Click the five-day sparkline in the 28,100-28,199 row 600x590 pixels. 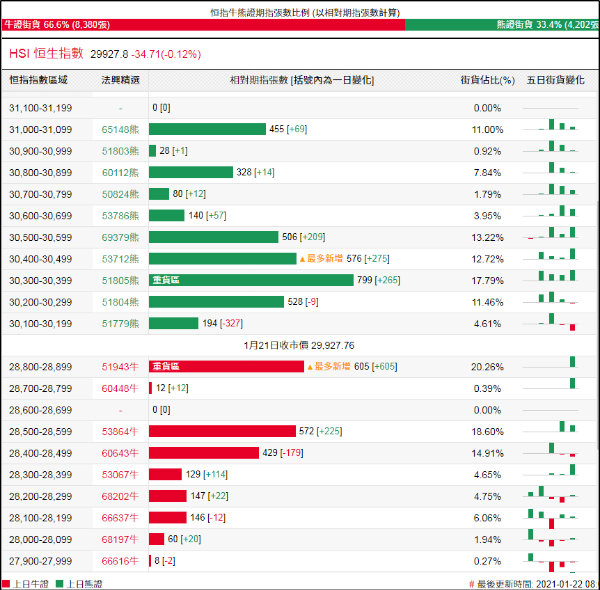(551, 518)
